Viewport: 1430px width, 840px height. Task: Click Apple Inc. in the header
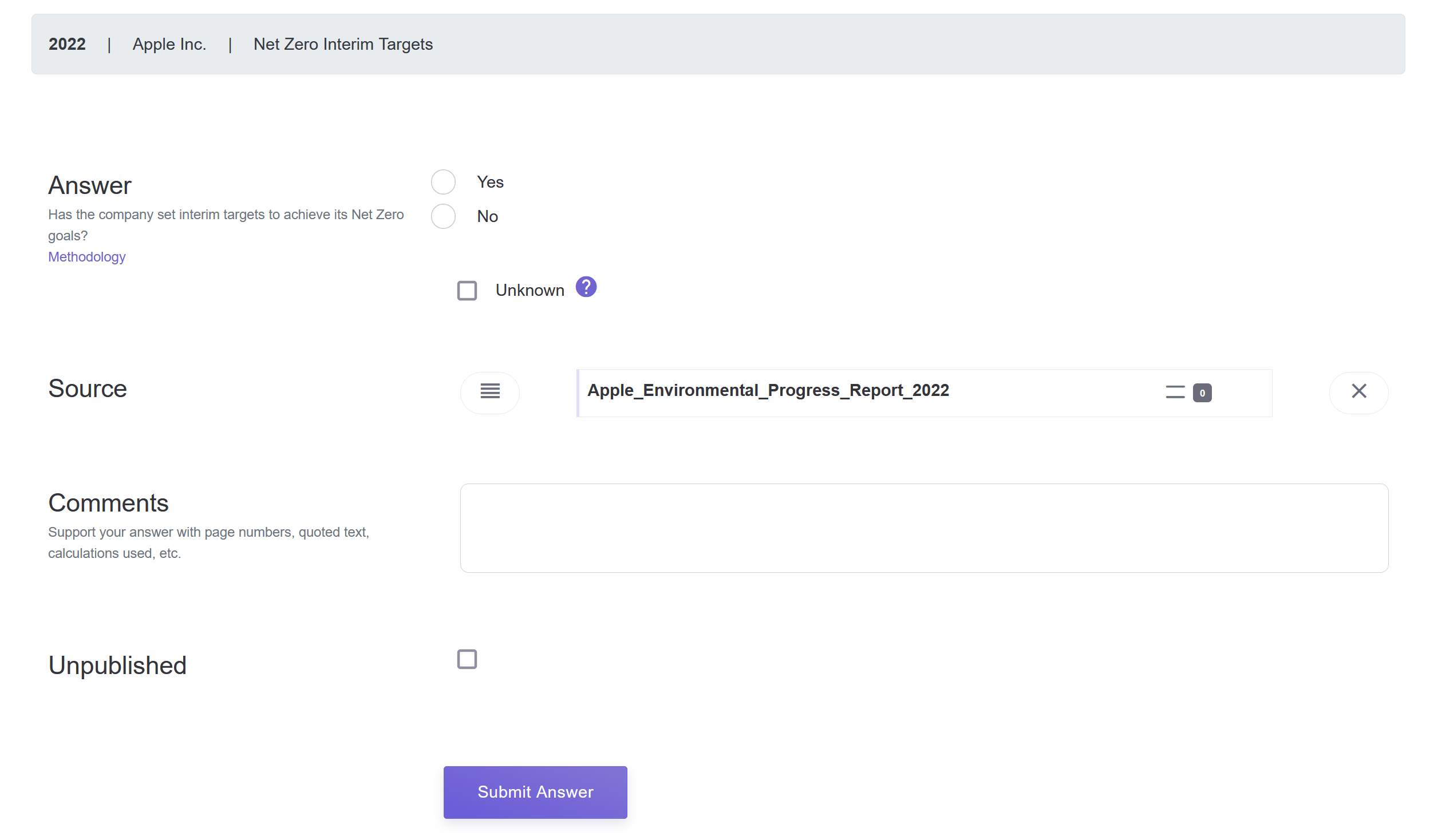(x=169, y=44)
